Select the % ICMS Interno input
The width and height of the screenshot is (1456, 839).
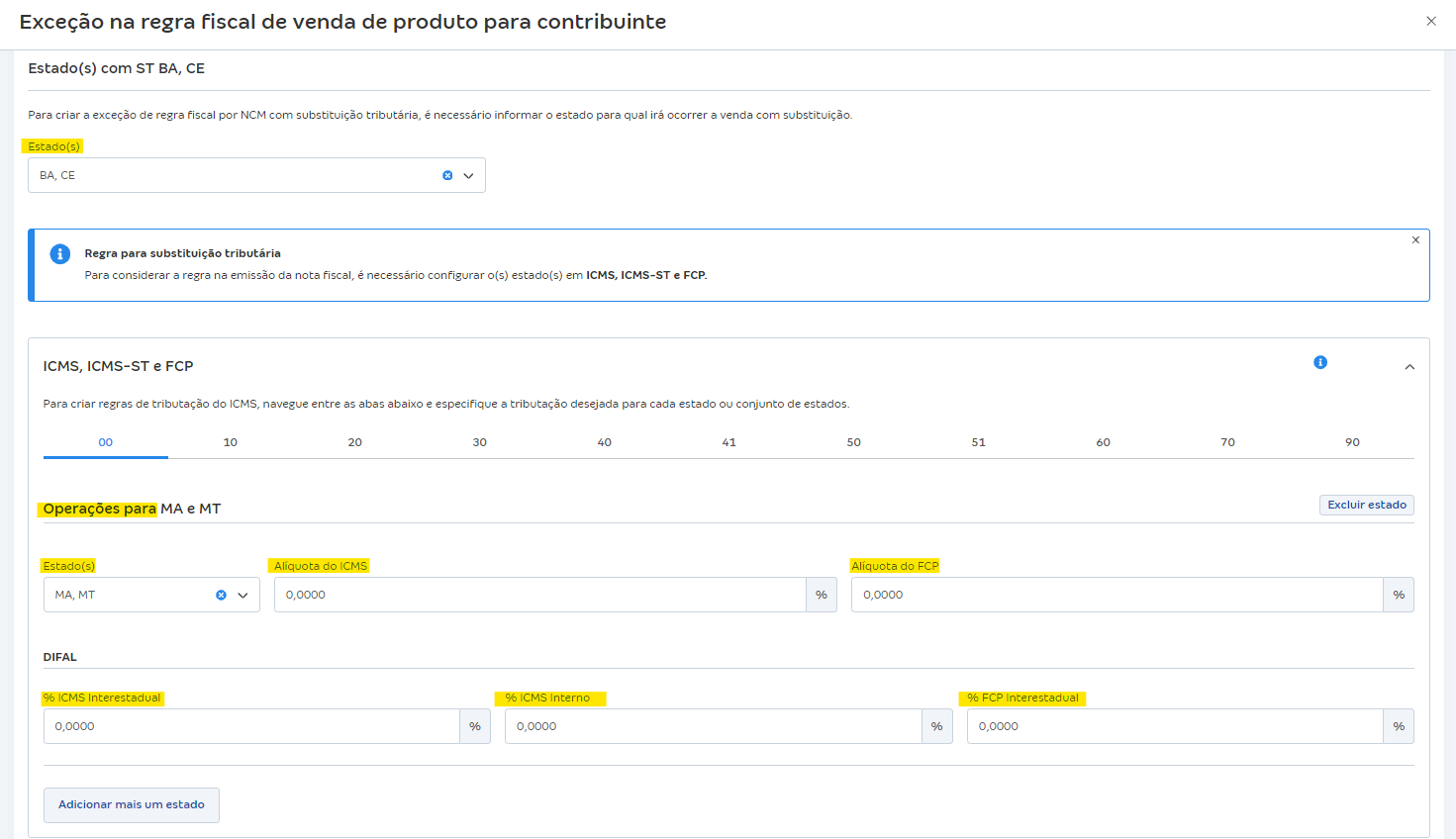[x=713, y=726]
